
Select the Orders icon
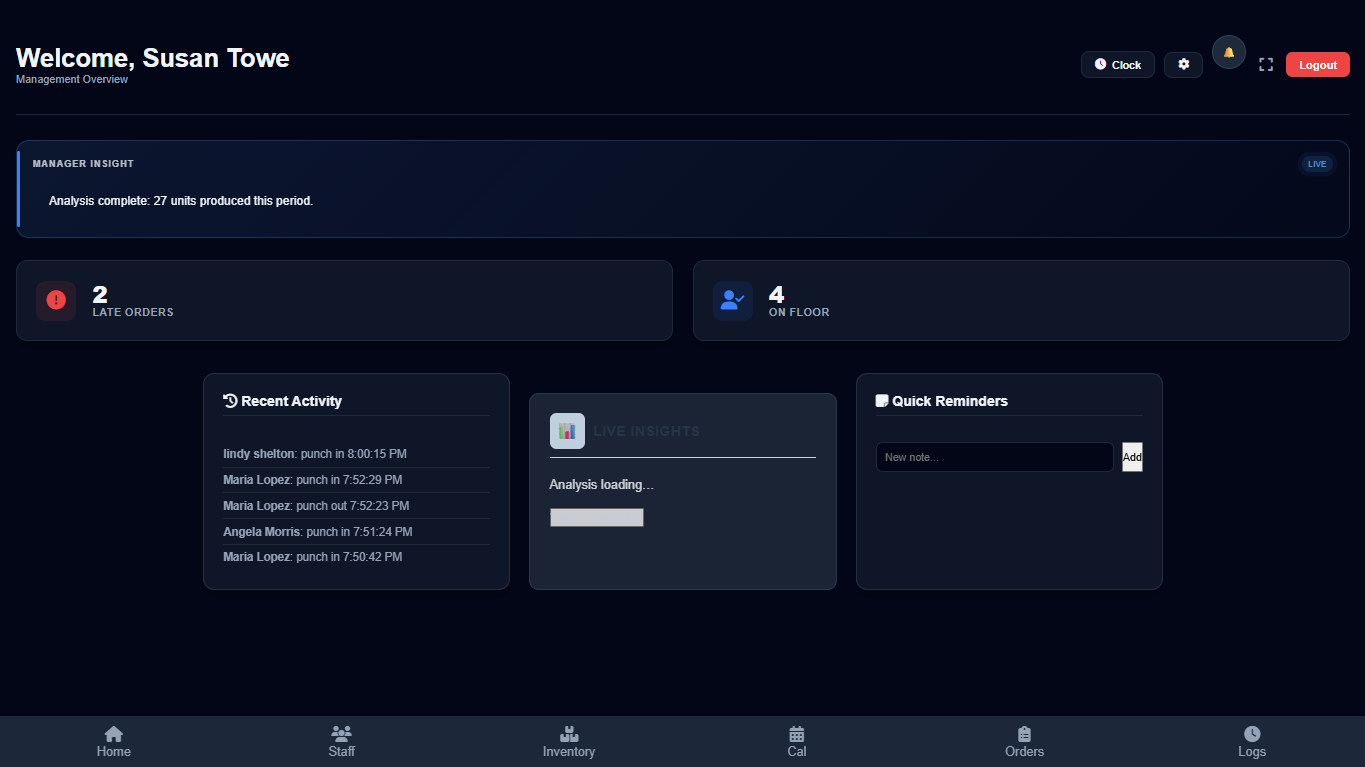pyautogui.click(x=1024, y=735)
